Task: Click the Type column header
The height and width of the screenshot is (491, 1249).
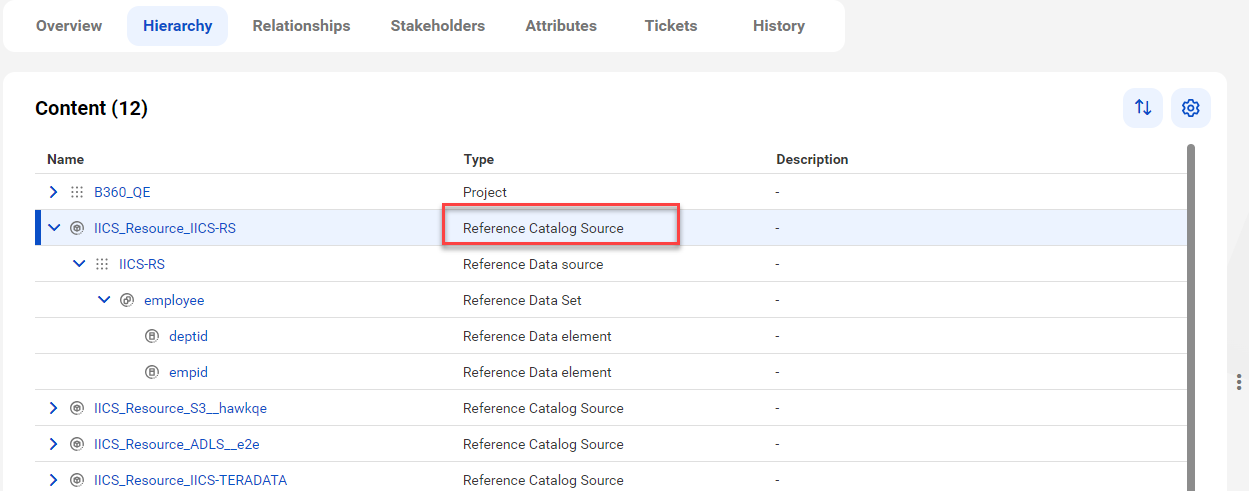Action: 479,159
